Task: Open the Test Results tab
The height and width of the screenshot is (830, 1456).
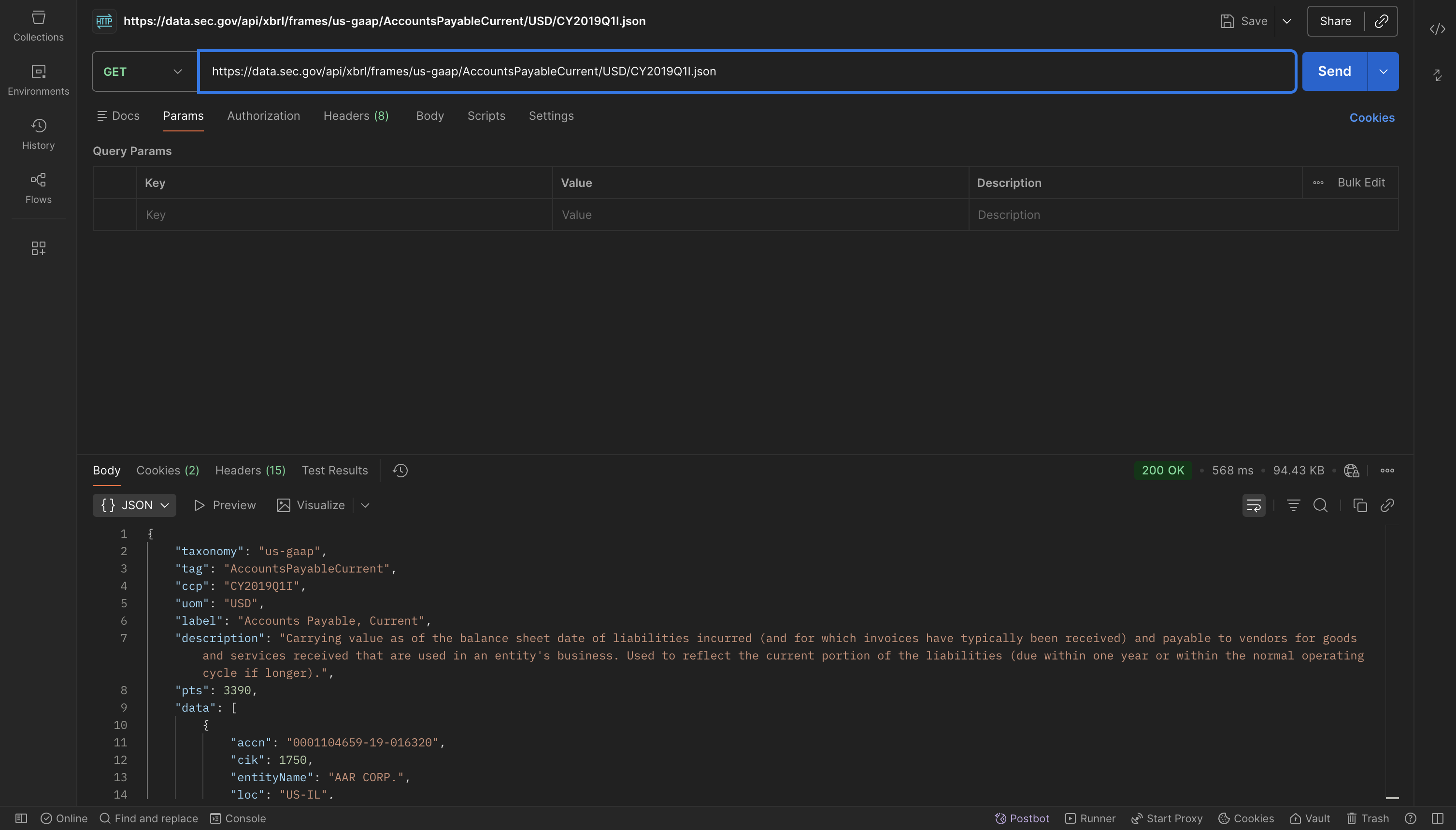Action: 334,470
